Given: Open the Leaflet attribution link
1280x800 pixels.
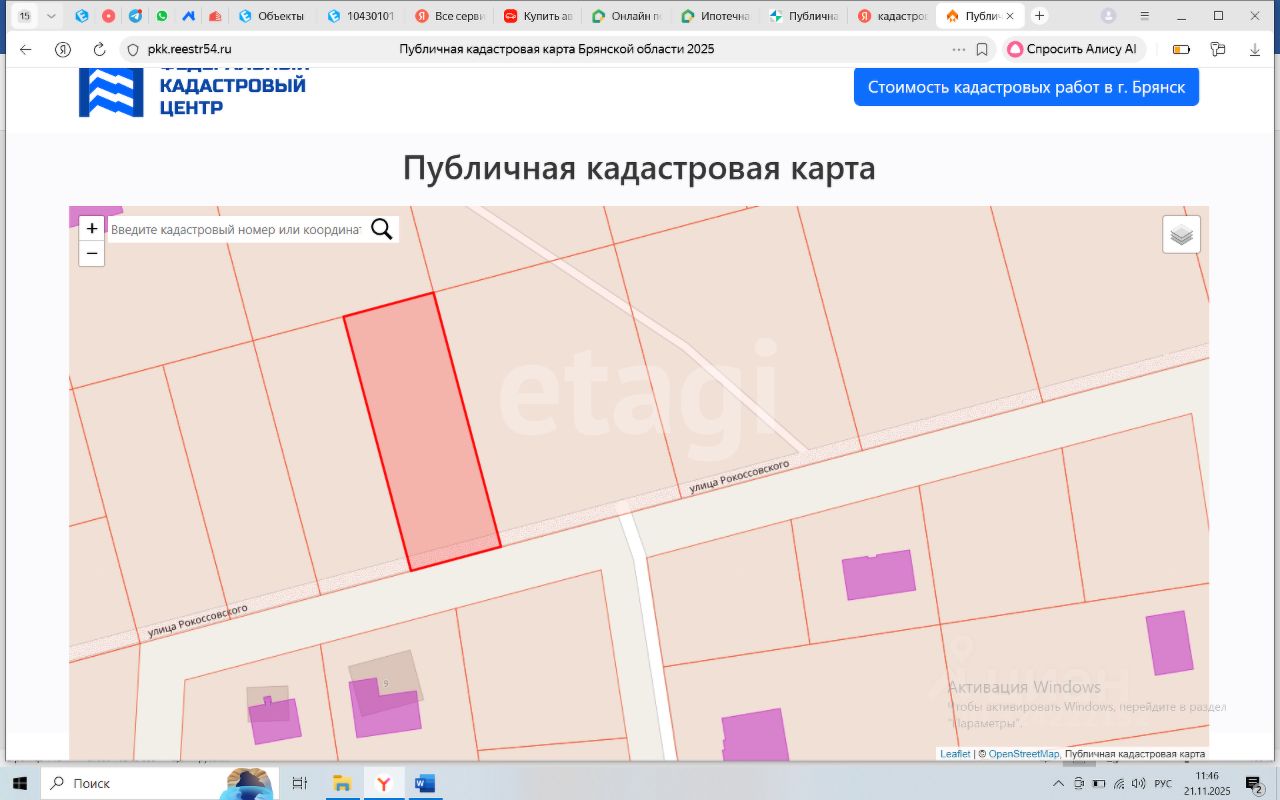Looking at the screenshot, I should [955, 754].
